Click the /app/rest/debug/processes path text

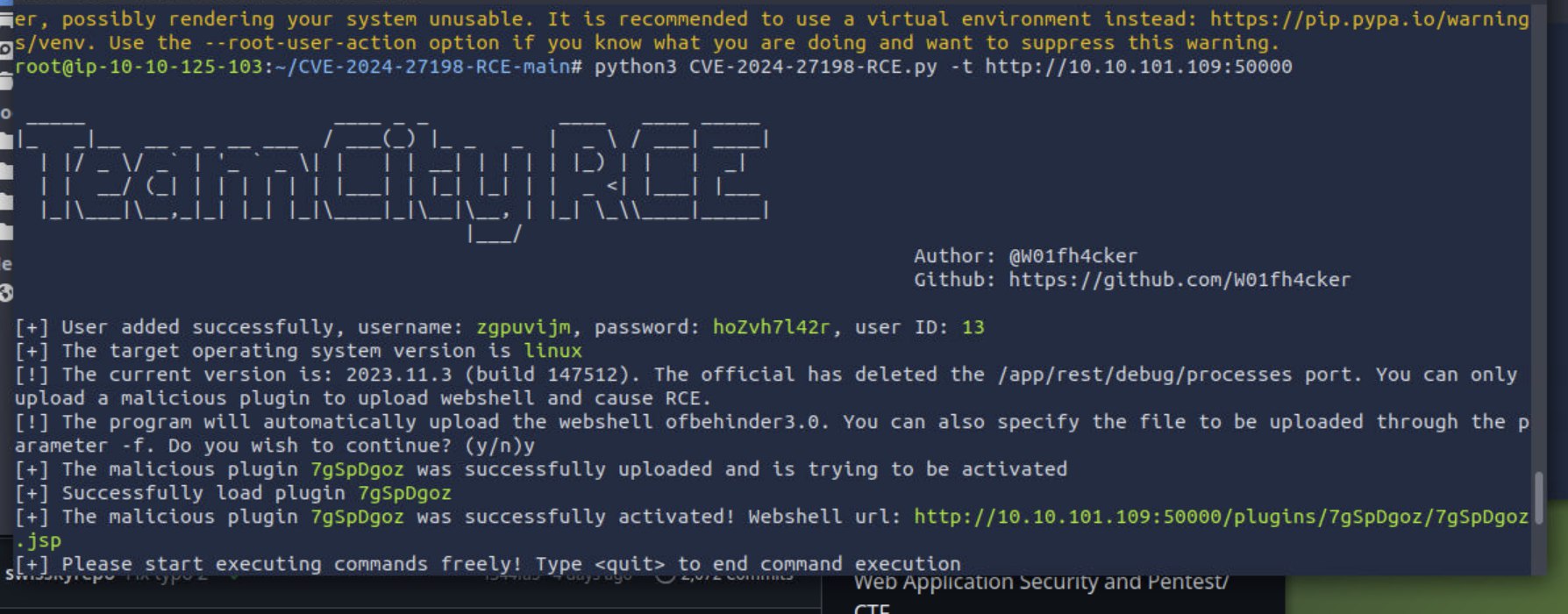[x=1144, y=375]
